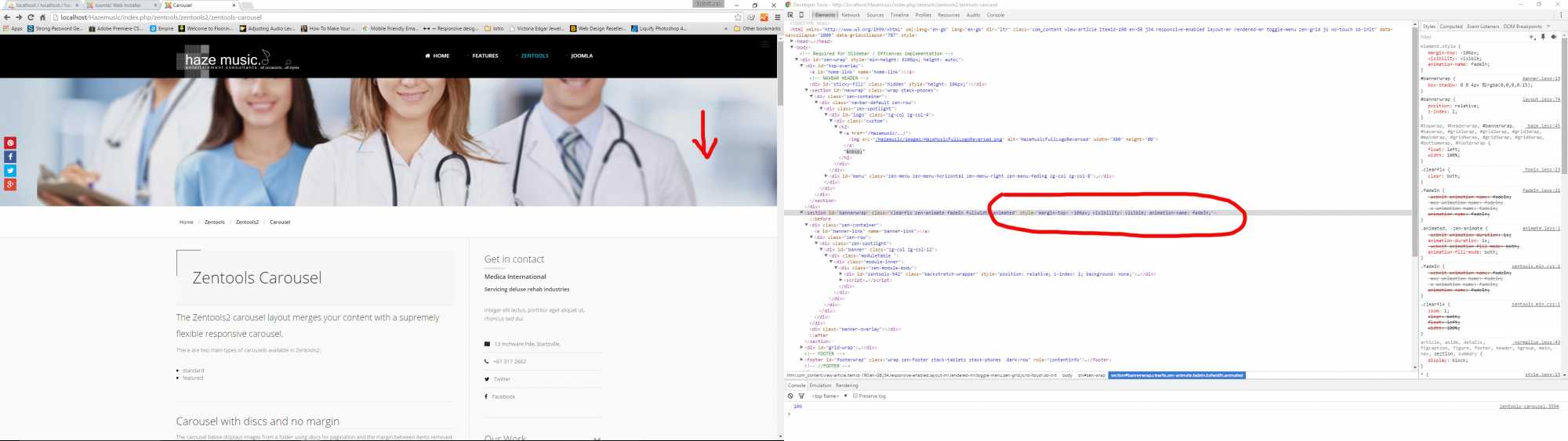1568x441 pixels.
Task: Click the Twitter contact link
Action: (502, 379)
